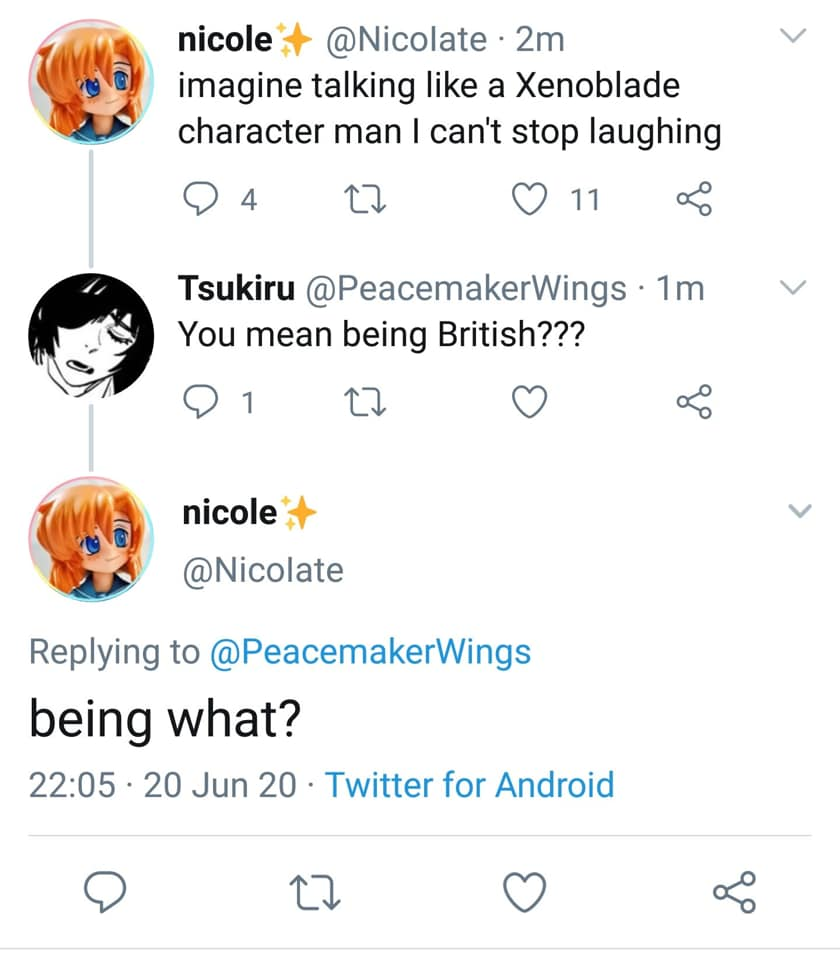Share Tsukiru's tweet
The width and height of the screenshot is (840, 960).
point(694,402)
